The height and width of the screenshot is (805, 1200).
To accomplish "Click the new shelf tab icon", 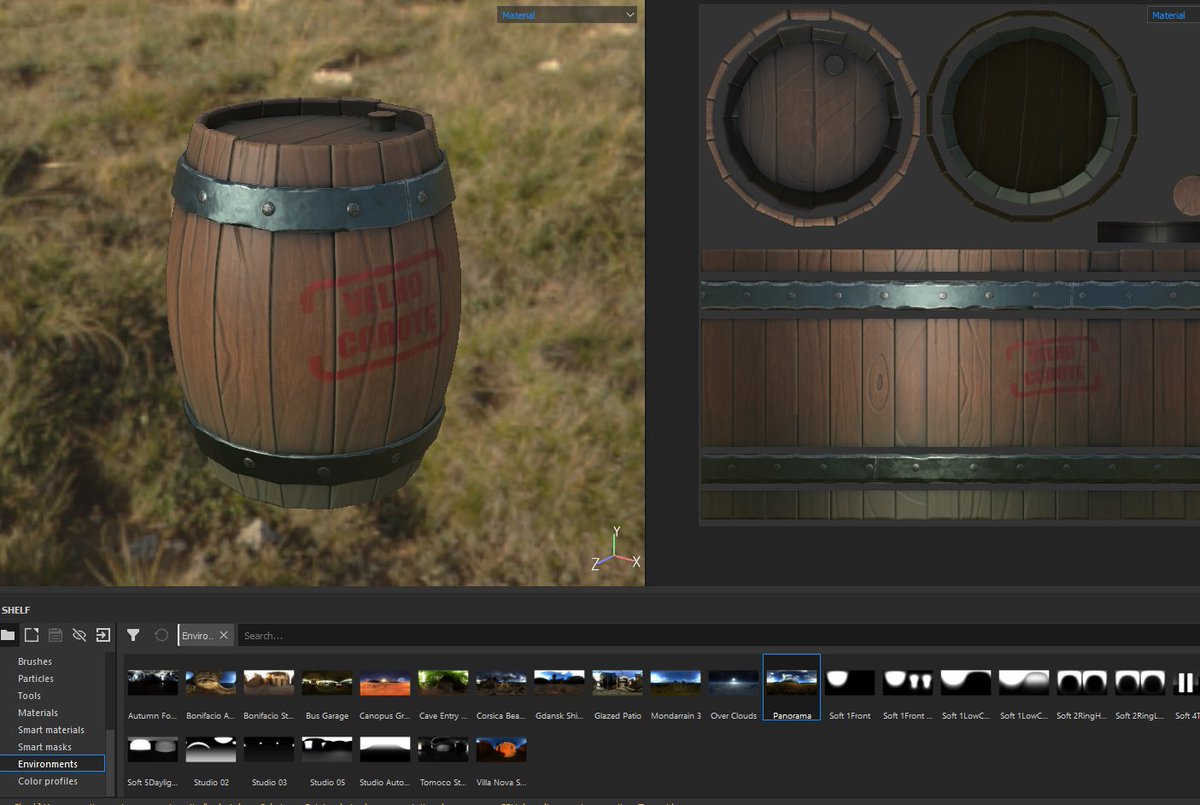I will pyautogui.click(x=32, y=635).
